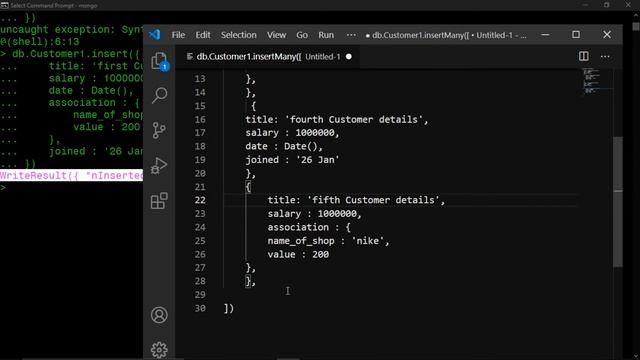Viewport: 640px width, 360px height.
Task: Click Command Prompt title bar icon
Action: (4, 5)
